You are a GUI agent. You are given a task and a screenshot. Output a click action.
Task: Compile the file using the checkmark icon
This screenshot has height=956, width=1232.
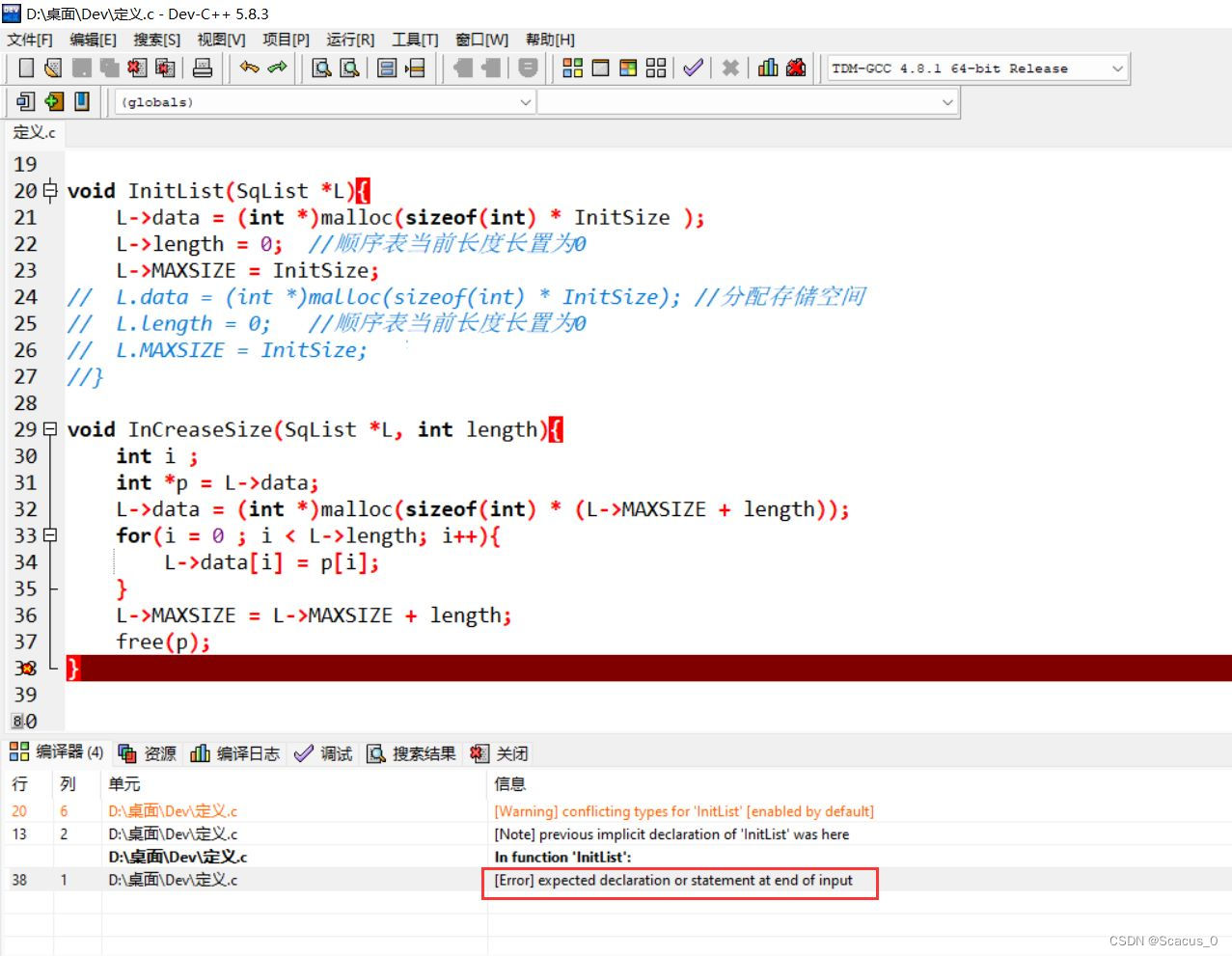click(x=693, y=68)
